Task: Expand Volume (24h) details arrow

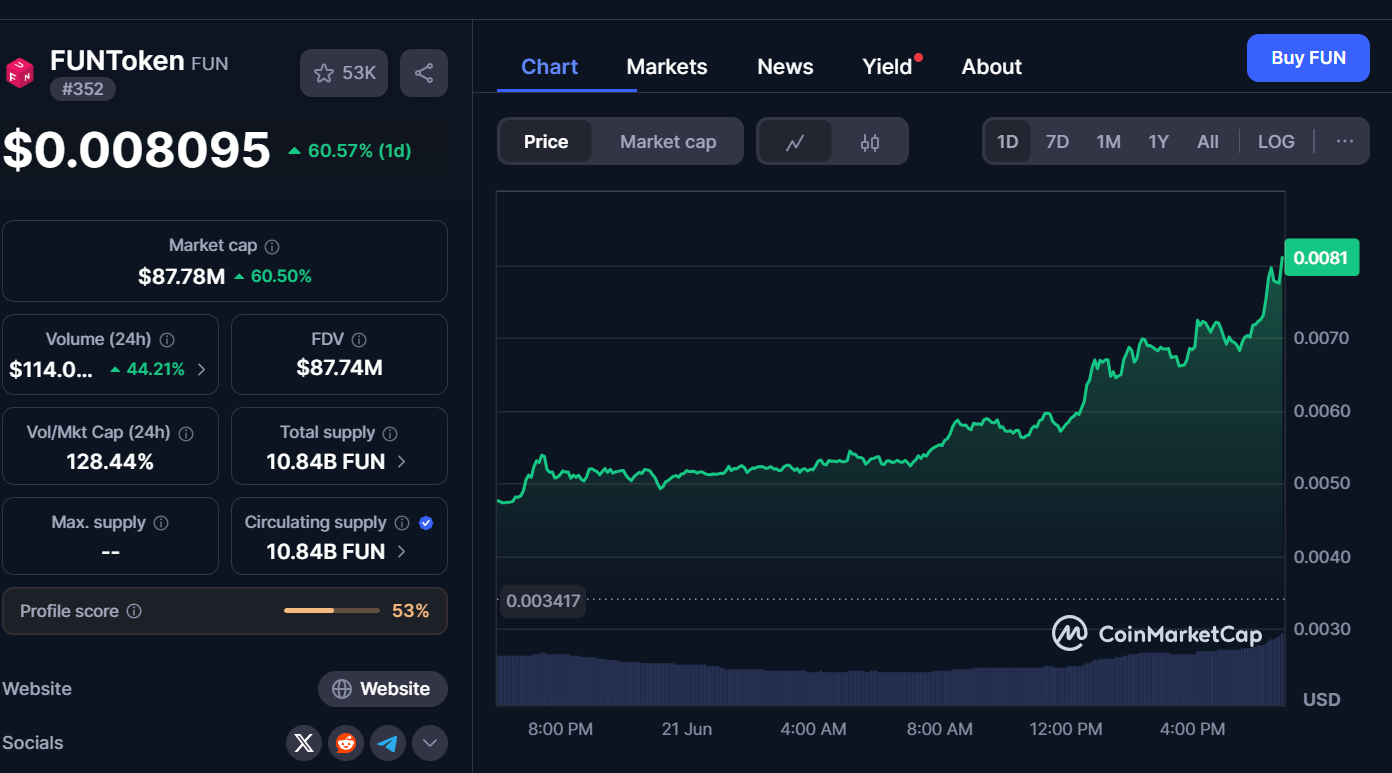Action: click(202, 369)
